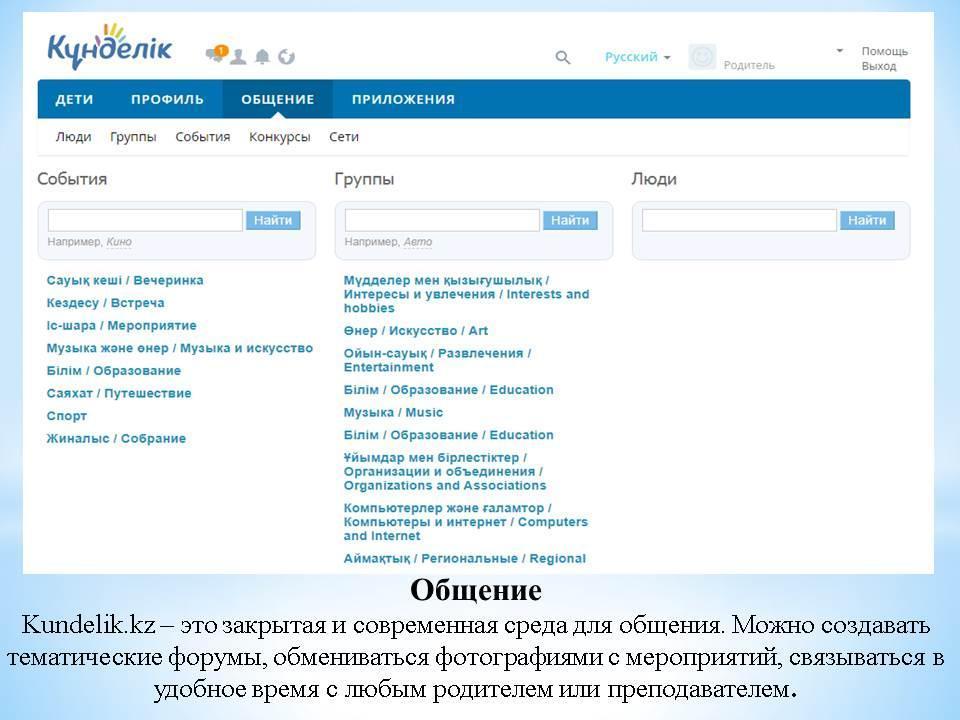Open the ДЕТИ main tab
The width and height of the screenshot is (960, 720).
point(74,99)
